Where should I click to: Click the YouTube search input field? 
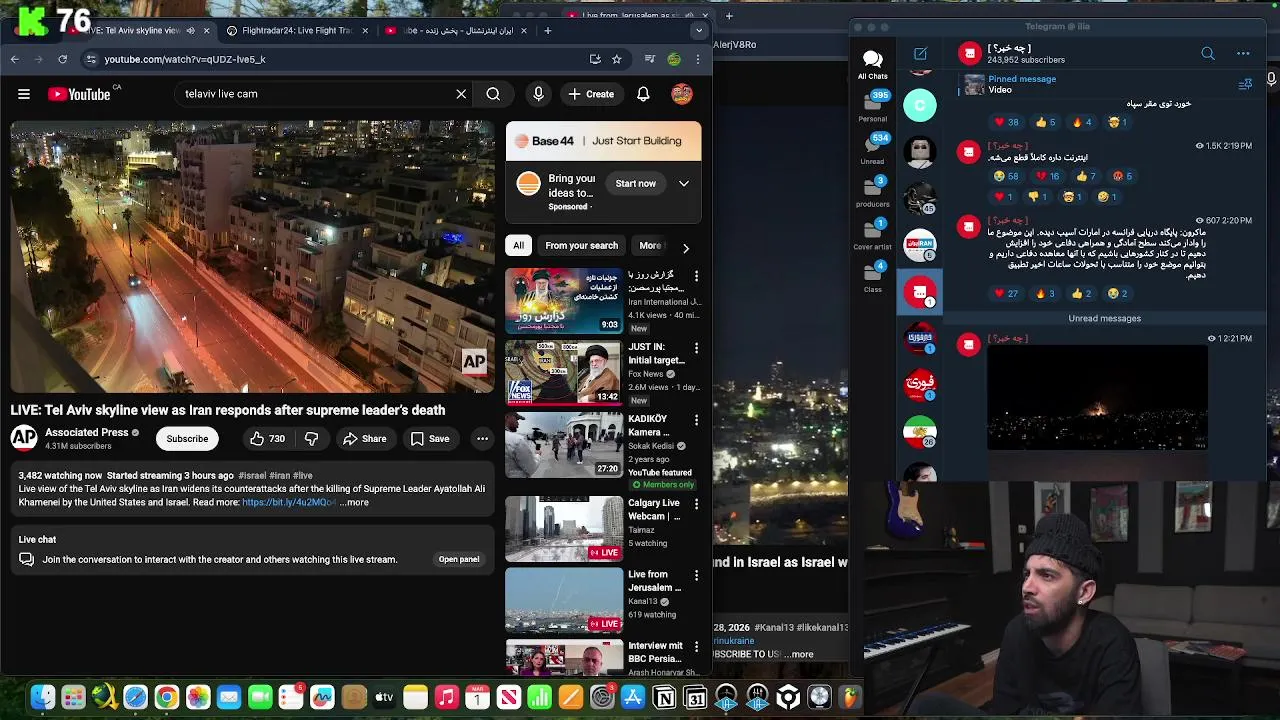click(x=312, y=94)
